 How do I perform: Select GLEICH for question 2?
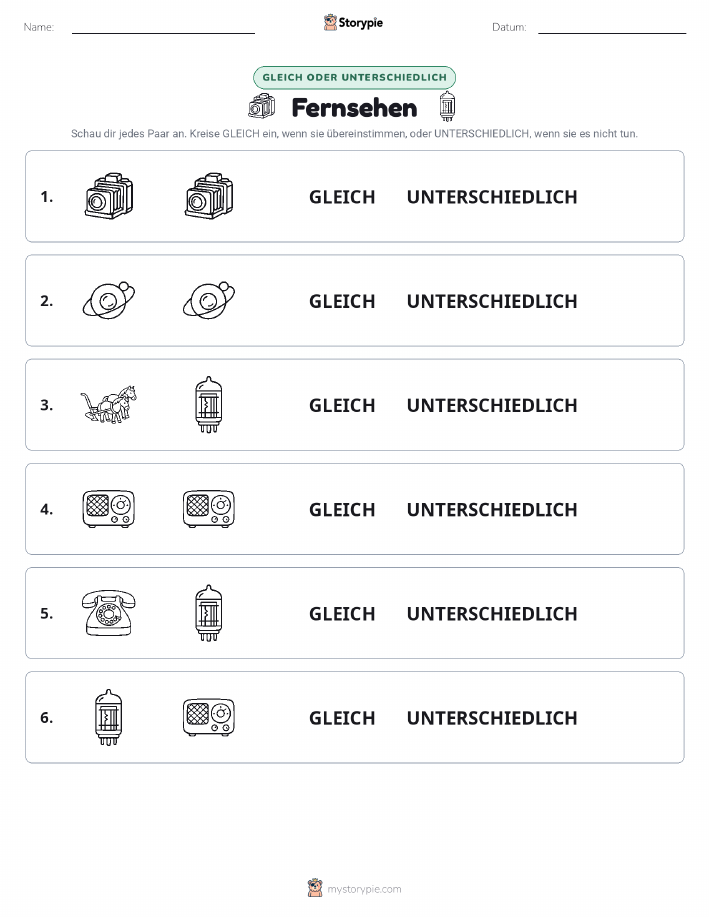pyautogui.click(x=342, y=301)
